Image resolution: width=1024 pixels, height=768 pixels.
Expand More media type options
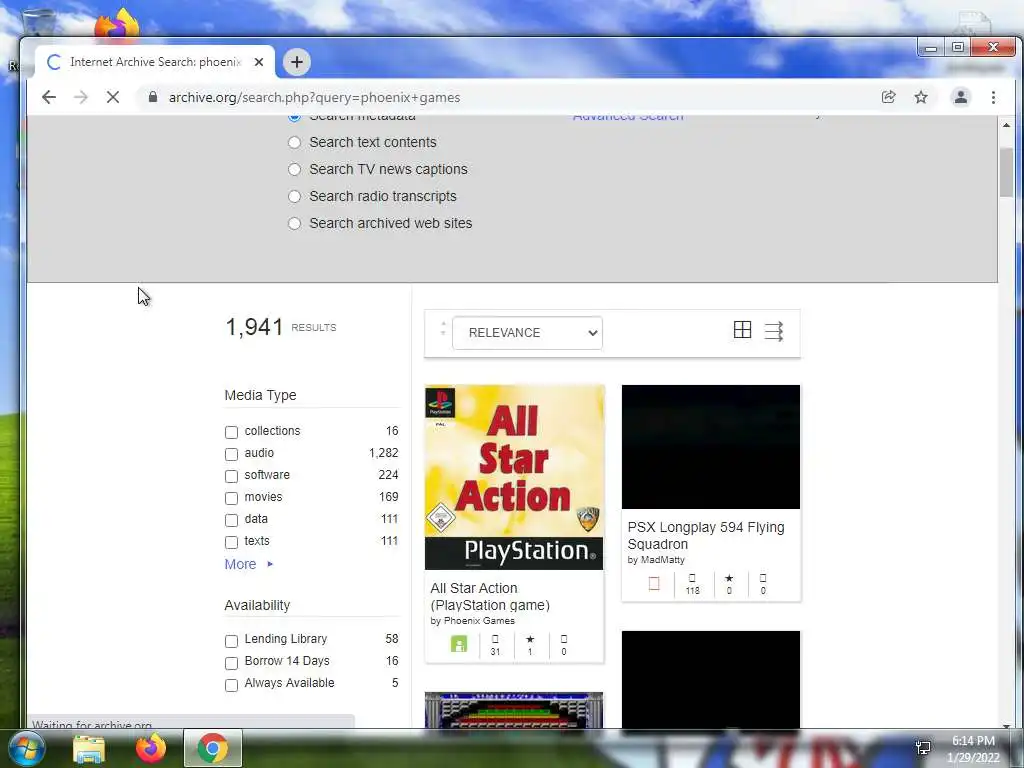coord(248,564)
